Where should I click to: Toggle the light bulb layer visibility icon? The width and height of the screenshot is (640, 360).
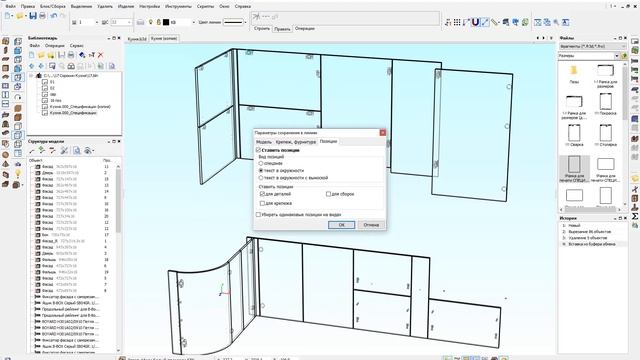point(151,22)
